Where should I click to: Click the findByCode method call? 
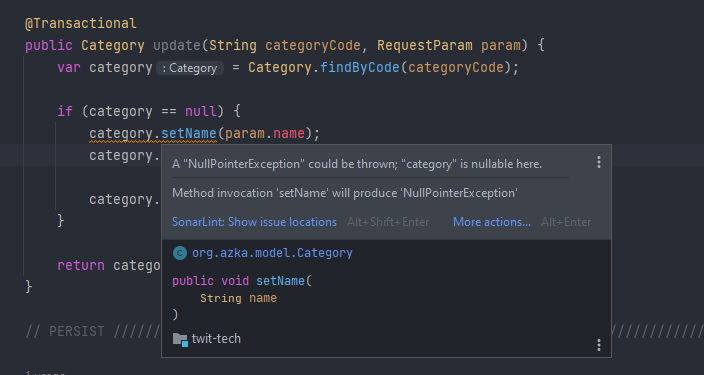coord(360,67)
